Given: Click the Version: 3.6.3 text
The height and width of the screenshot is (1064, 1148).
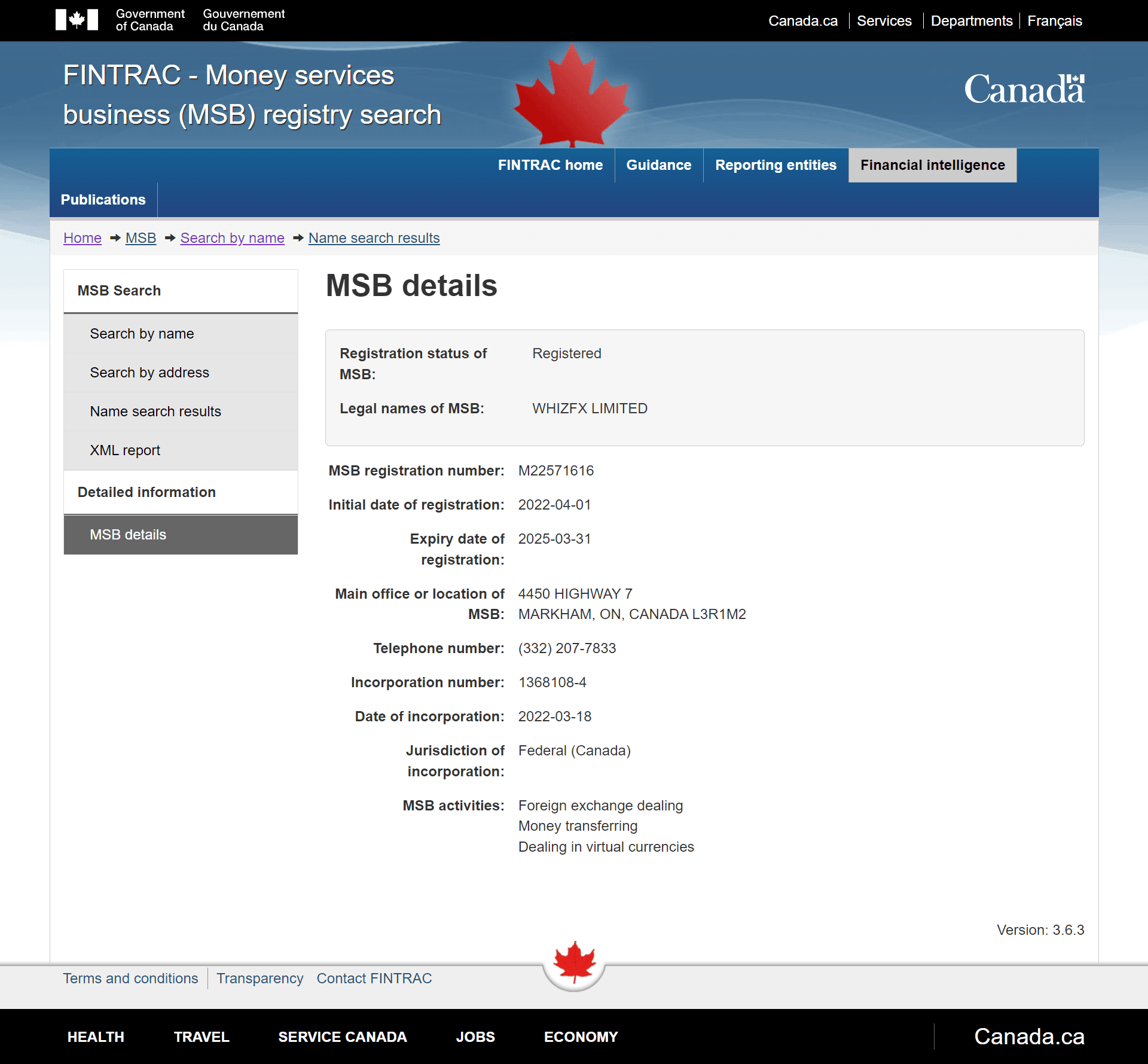Looking at the screenshot, I should [x=1040, y=930].
